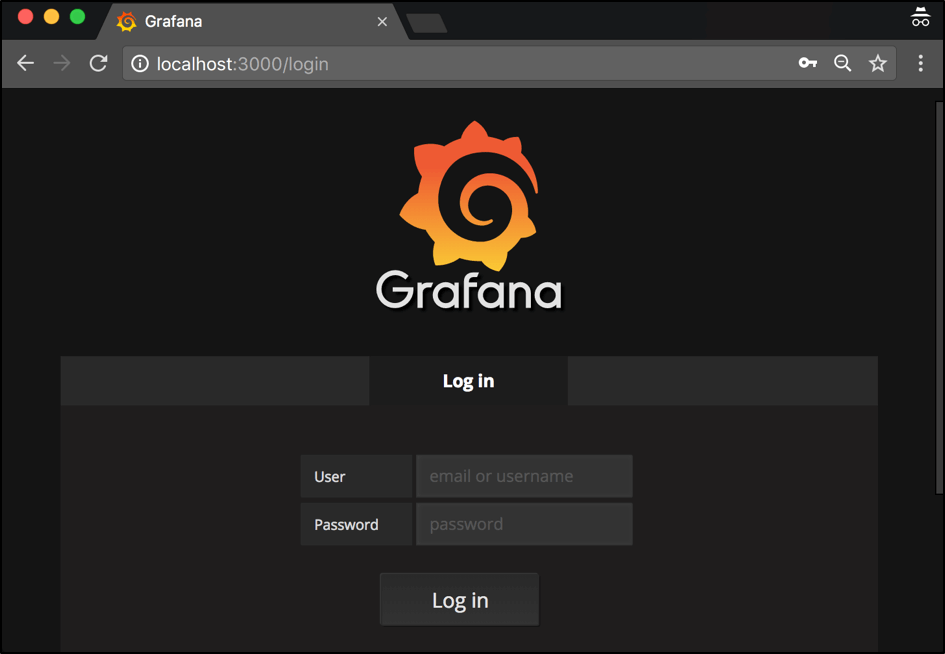Open the saved passwords key icon
The image size is (945, 654).
click(x=808, y=63)
